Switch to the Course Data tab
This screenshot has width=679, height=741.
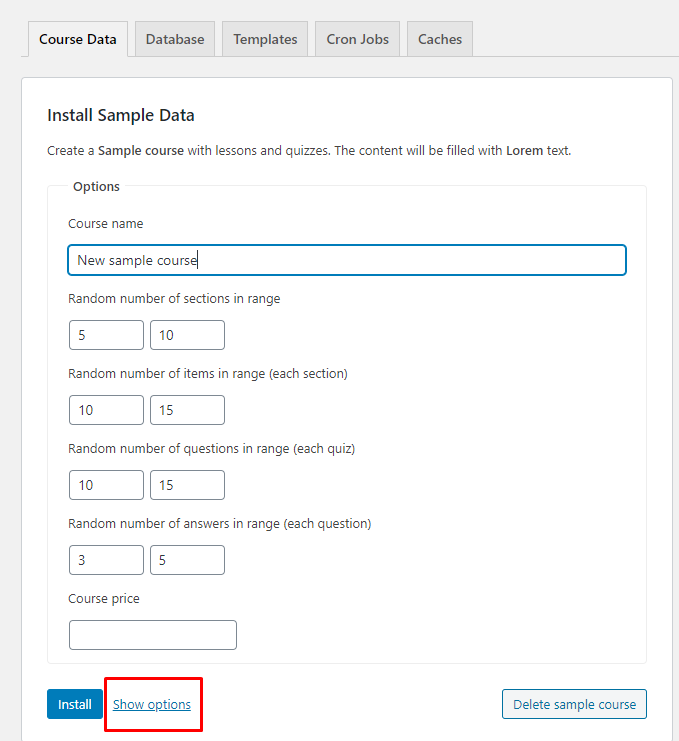[77, 40]
